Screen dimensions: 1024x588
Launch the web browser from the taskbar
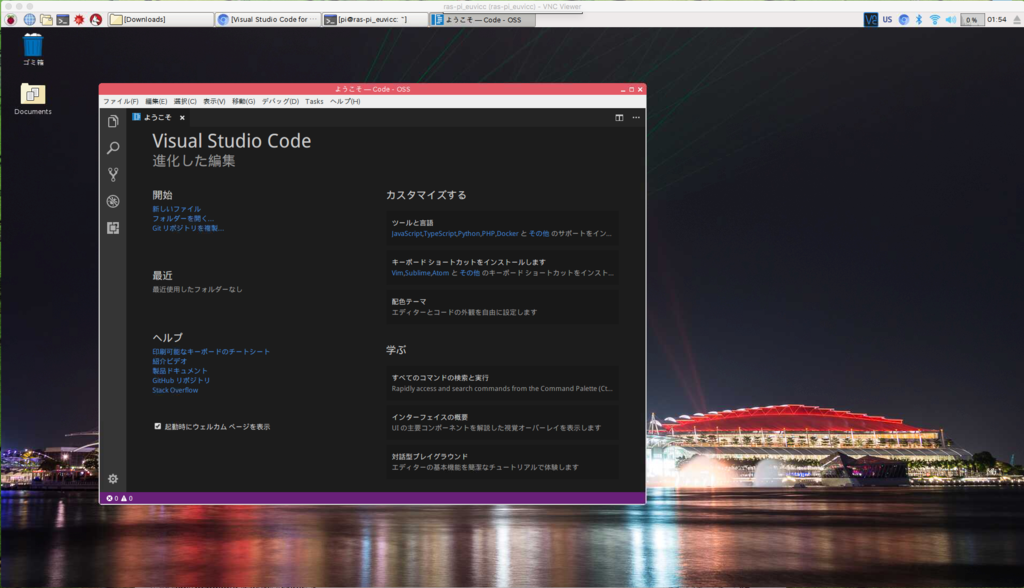coord(29,20)
